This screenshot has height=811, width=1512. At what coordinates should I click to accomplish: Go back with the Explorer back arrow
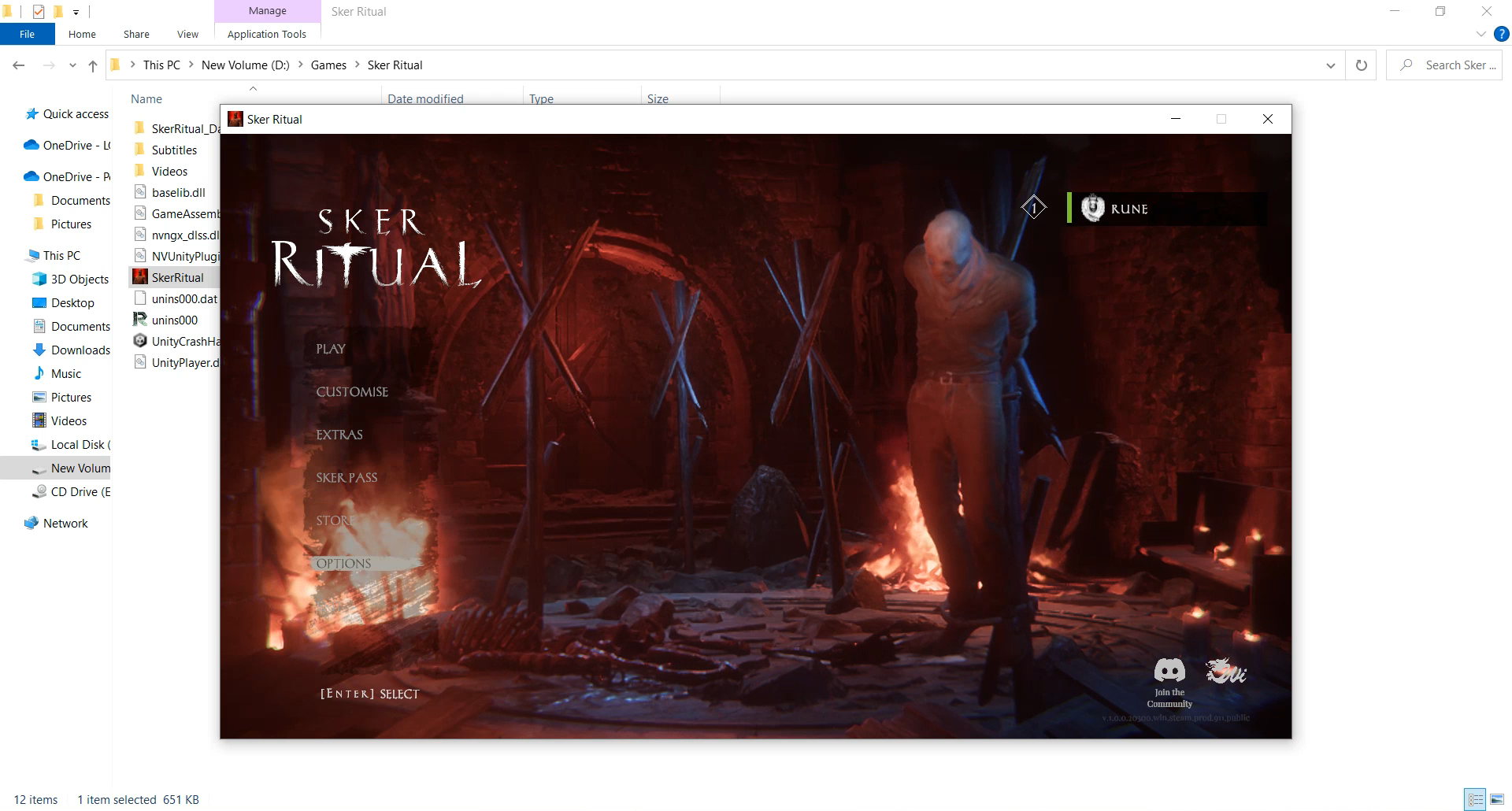point(19,65)
